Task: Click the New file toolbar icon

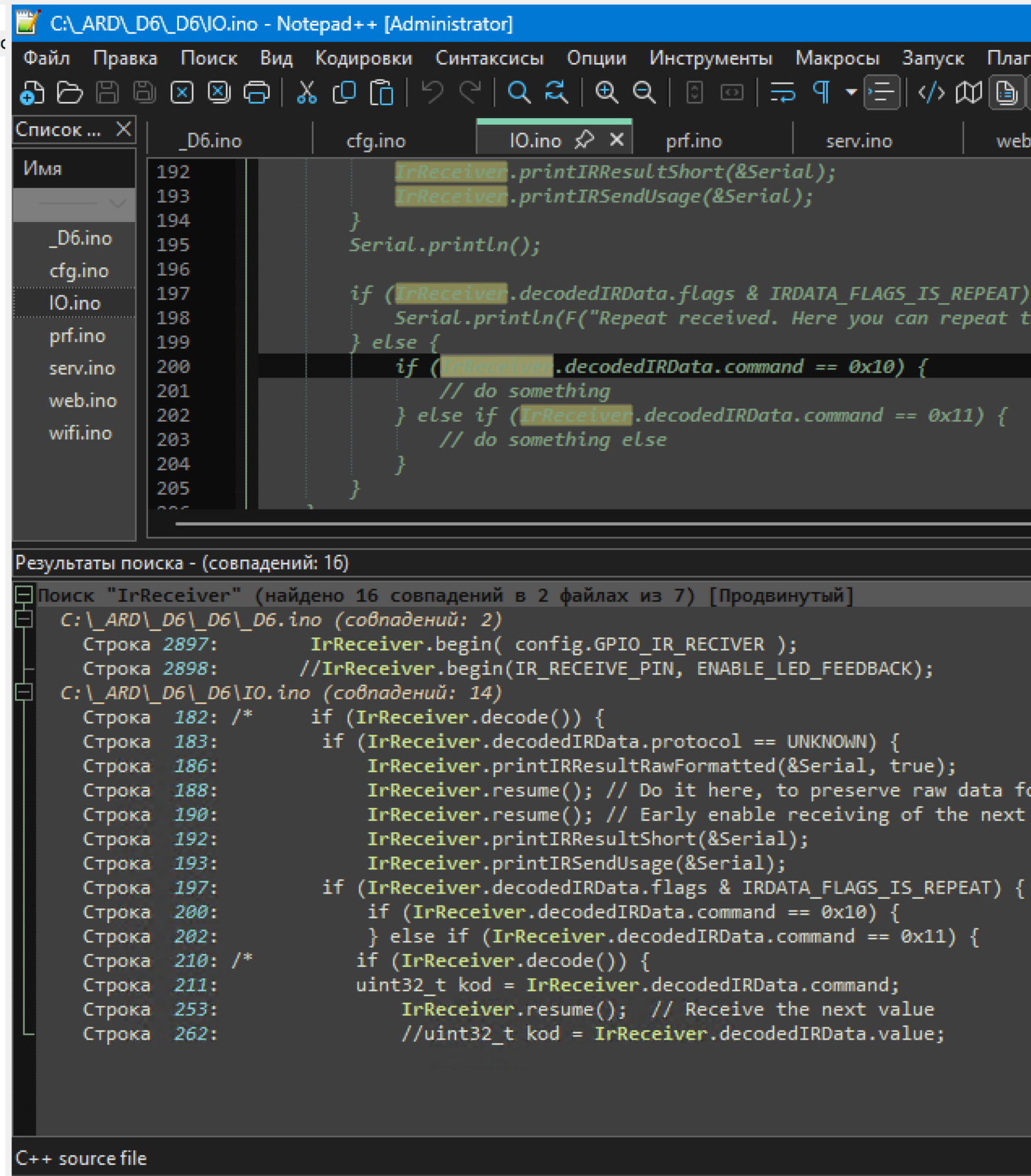Action: [x=32, y=93]
